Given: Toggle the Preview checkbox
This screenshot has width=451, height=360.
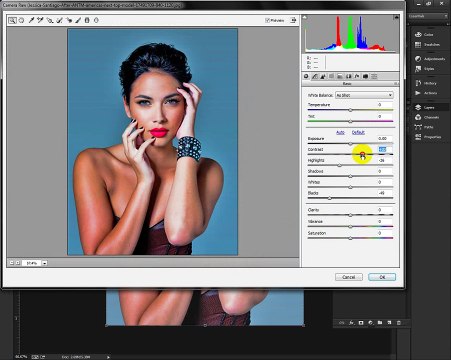Looking at the screenshot, I should 267,20.
